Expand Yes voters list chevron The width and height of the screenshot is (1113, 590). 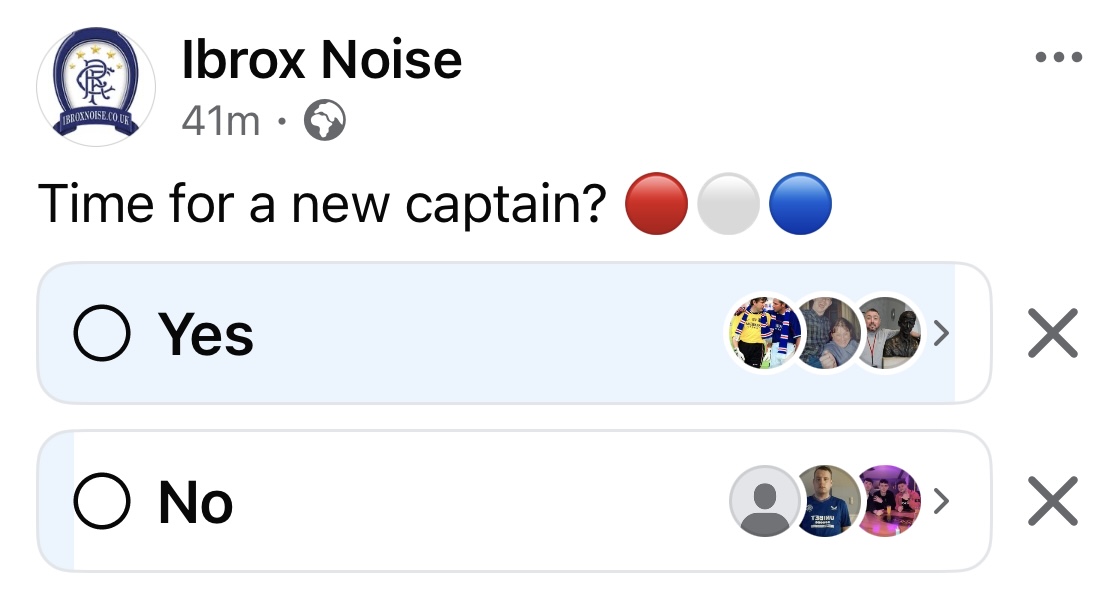click(941, 333)
